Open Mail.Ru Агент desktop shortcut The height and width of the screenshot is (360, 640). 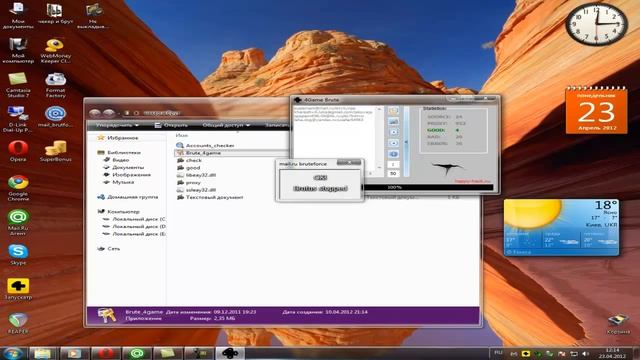coord(18,222)
